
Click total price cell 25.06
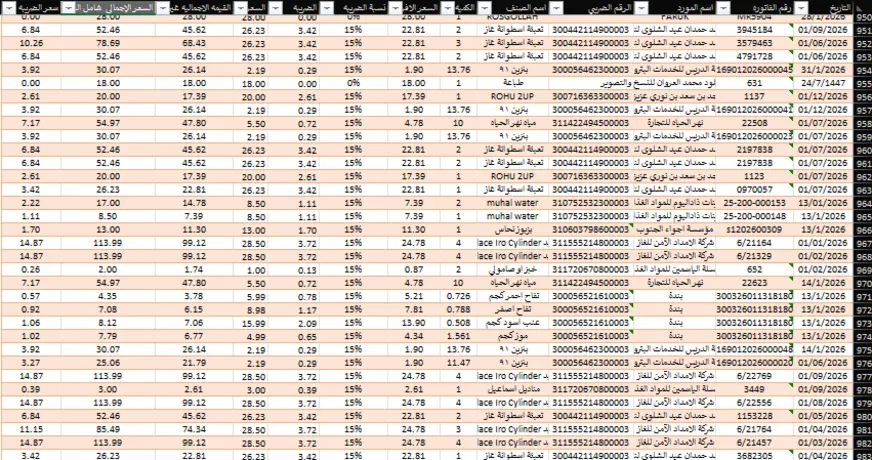pyautogui.click(x=108, y=363)
